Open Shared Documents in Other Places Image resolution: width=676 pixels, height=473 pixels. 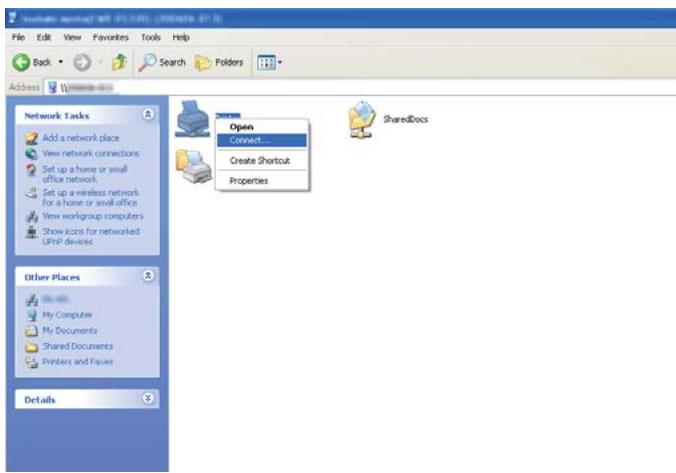pos(77,346)
